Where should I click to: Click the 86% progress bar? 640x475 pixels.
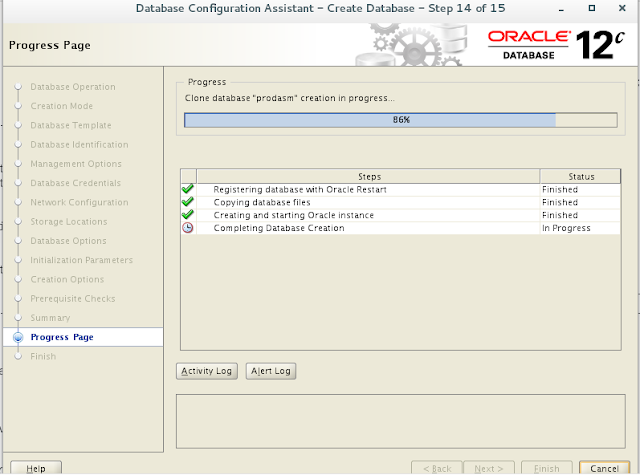(x=400, y=120)
